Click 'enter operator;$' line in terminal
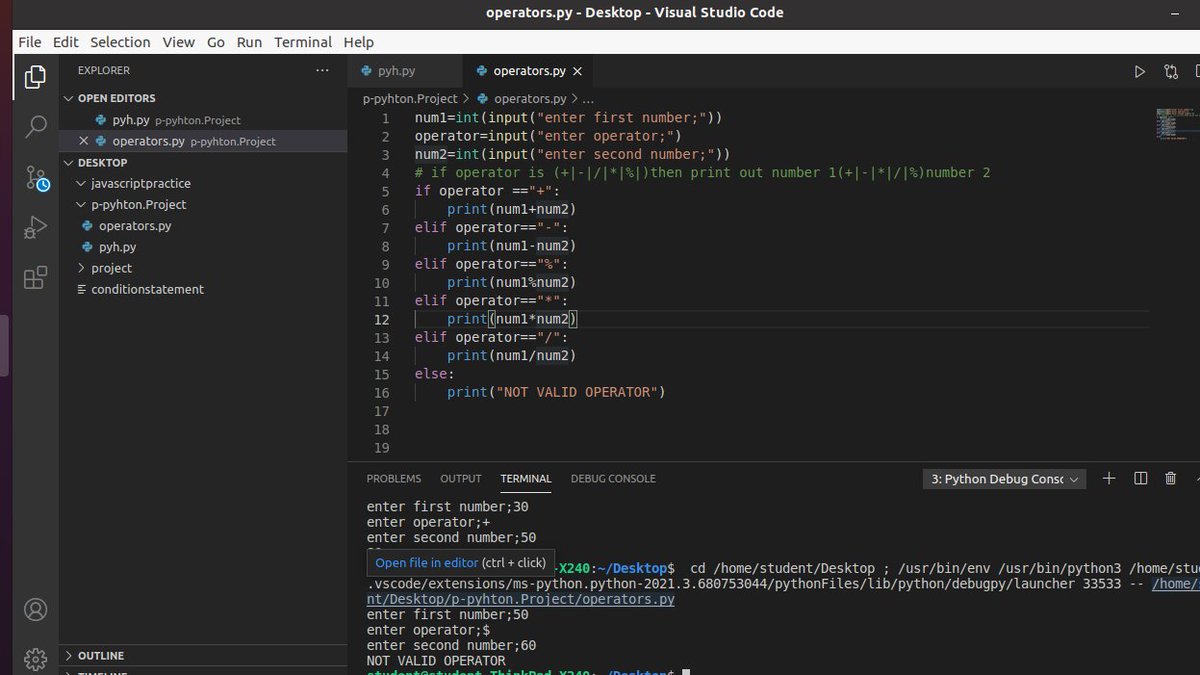This screenshot has height=675, width=1200. click(429, 630)
